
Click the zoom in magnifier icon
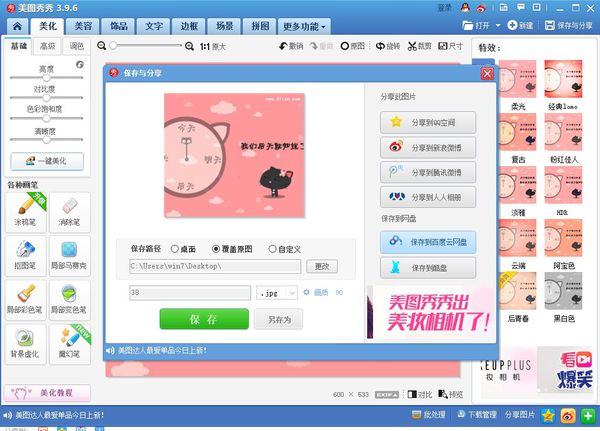pyautogui.click(x=189, y=46)
